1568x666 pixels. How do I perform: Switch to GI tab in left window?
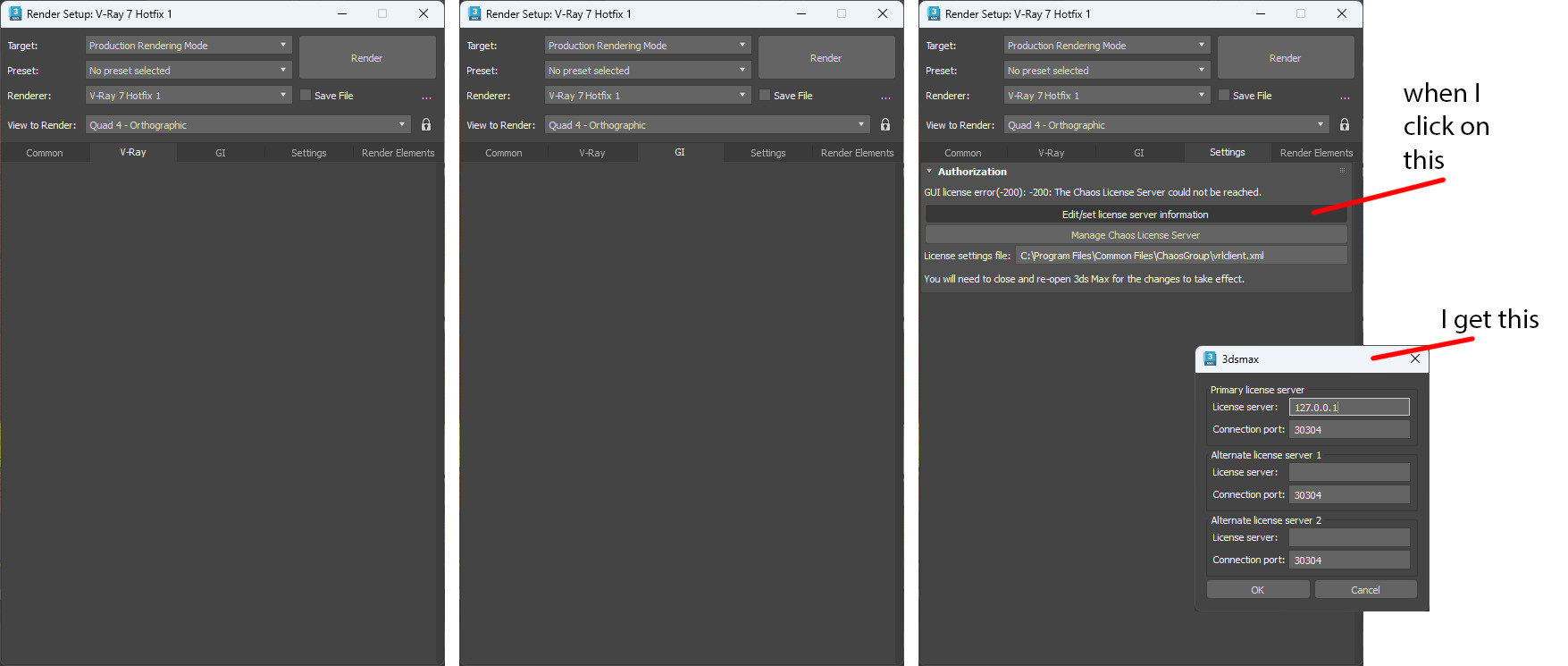point(221,153)
